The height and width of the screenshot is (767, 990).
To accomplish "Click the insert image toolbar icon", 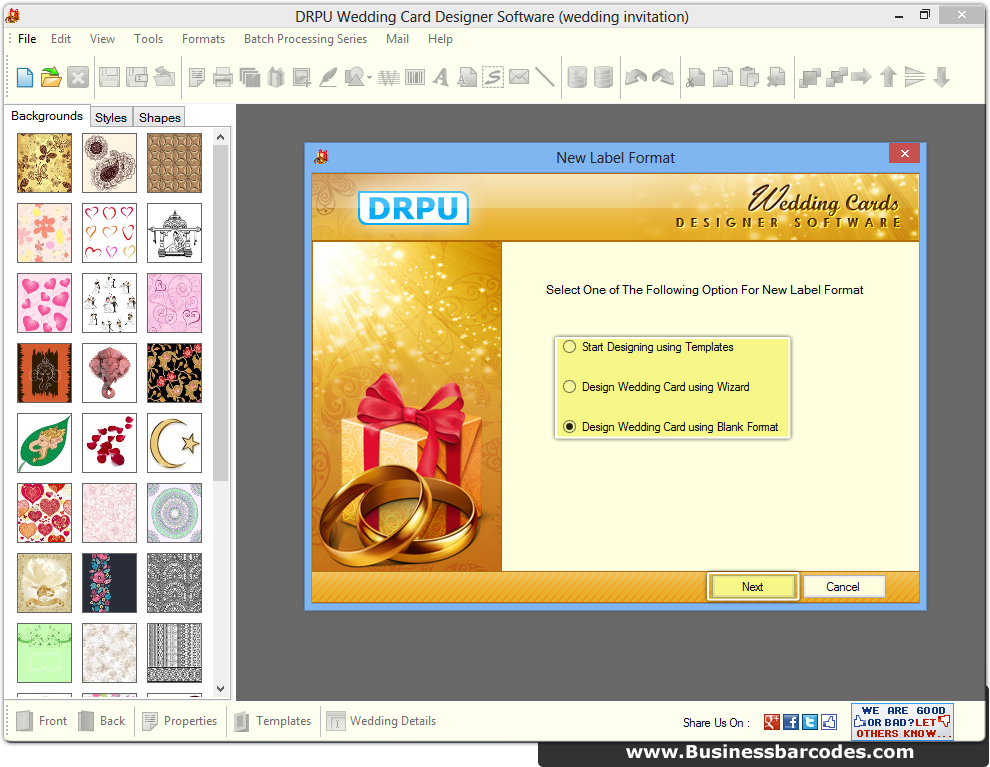I will [x=301, y=78].
